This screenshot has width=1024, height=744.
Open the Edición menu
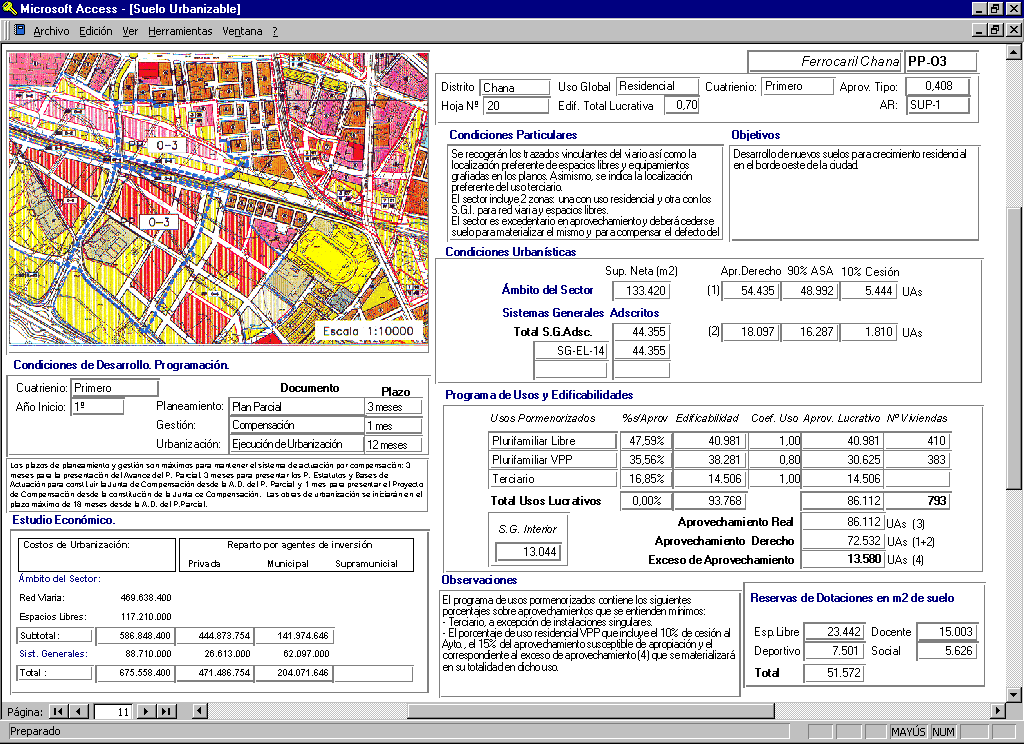tap(96, 31)
